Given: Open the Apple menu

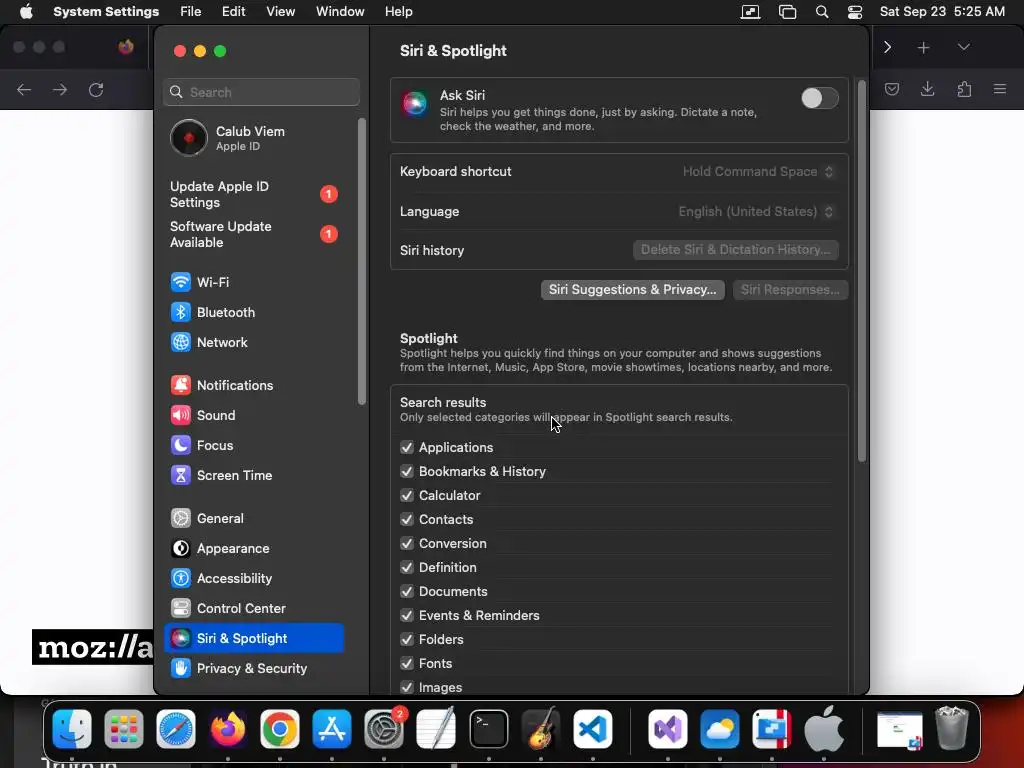Looking at the screenshot, I should [26, 12].
